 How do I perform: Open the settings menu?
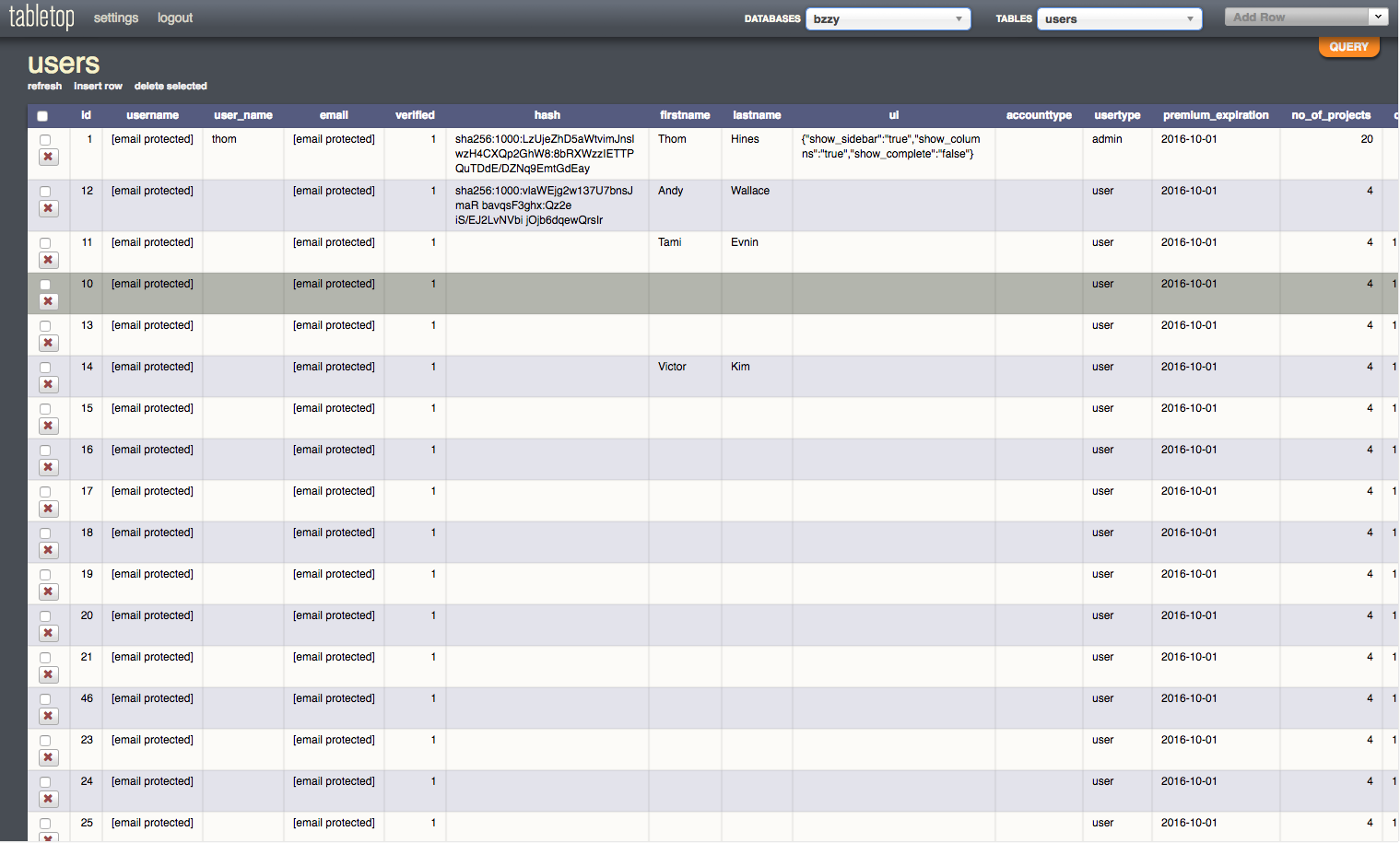115,18
